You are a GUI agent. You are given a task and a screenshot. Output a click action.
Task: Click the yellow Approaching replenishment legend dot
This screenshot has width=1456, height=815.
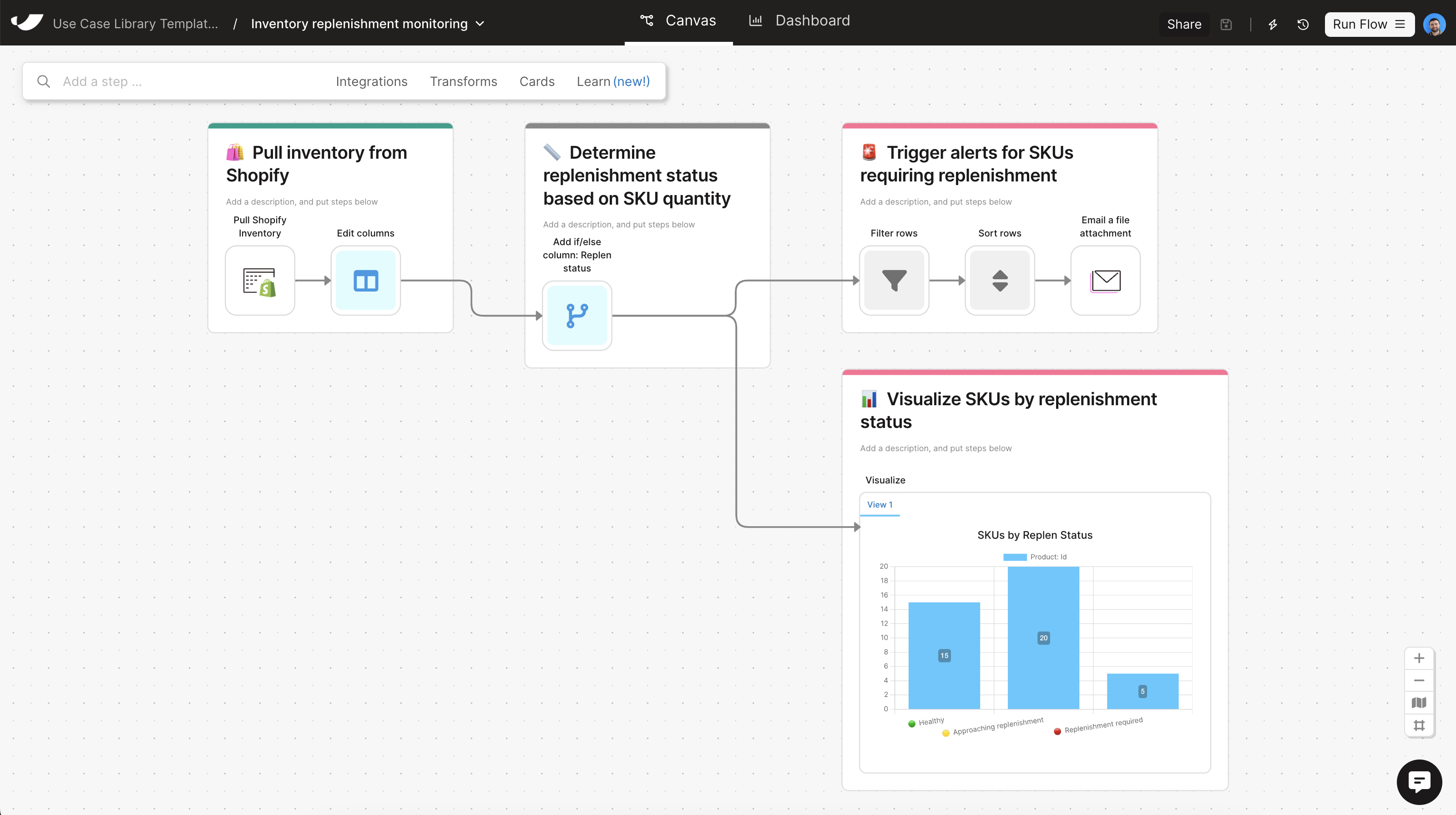(x=945, y=733)
